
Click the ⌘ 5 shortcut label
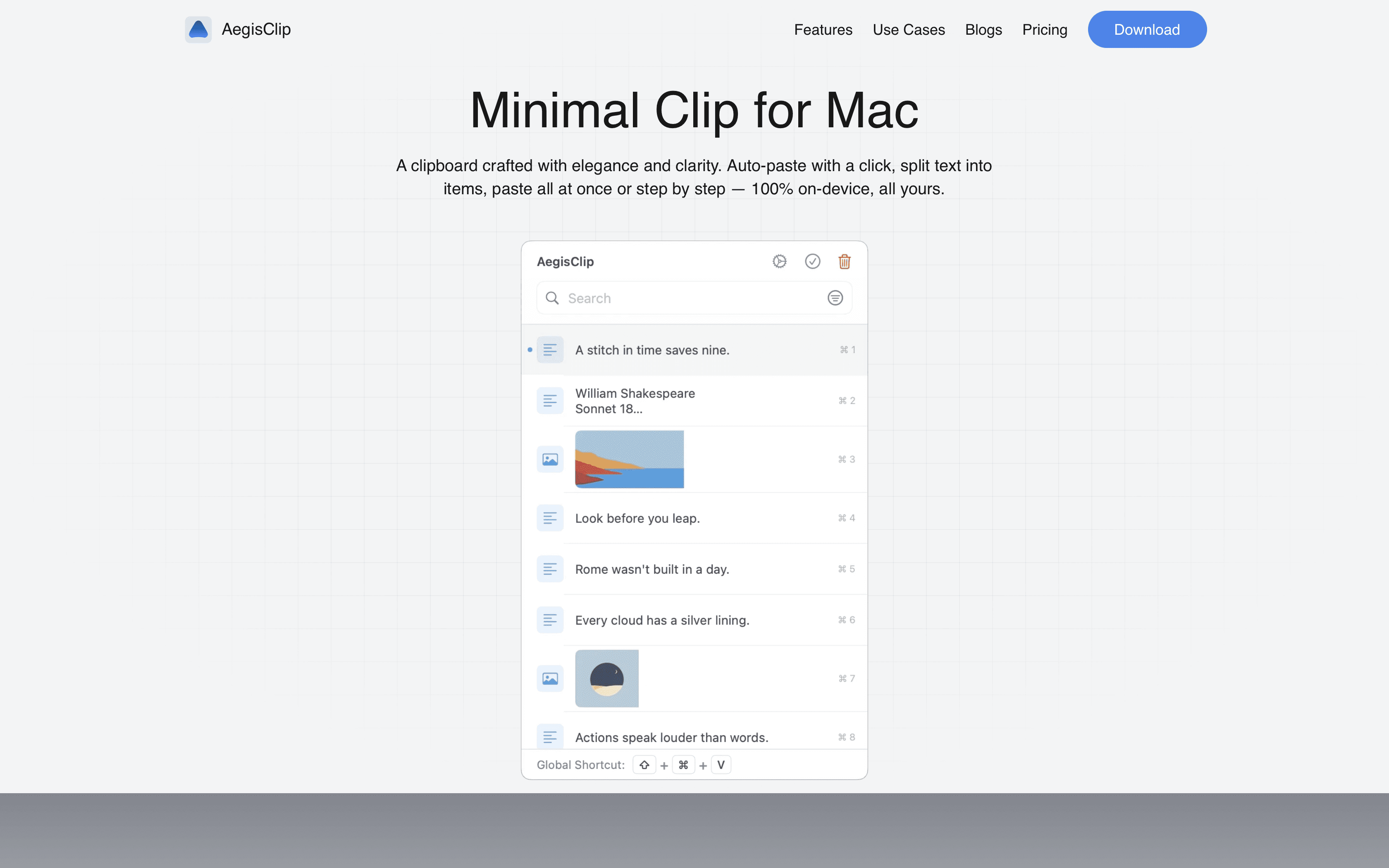(847, 569)
